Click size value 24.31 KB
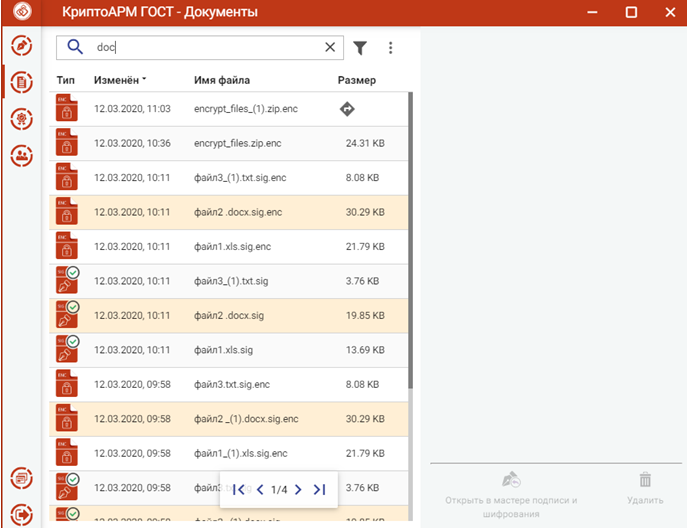The width and height of the screenshot is (687, 528). pos(365,143)
